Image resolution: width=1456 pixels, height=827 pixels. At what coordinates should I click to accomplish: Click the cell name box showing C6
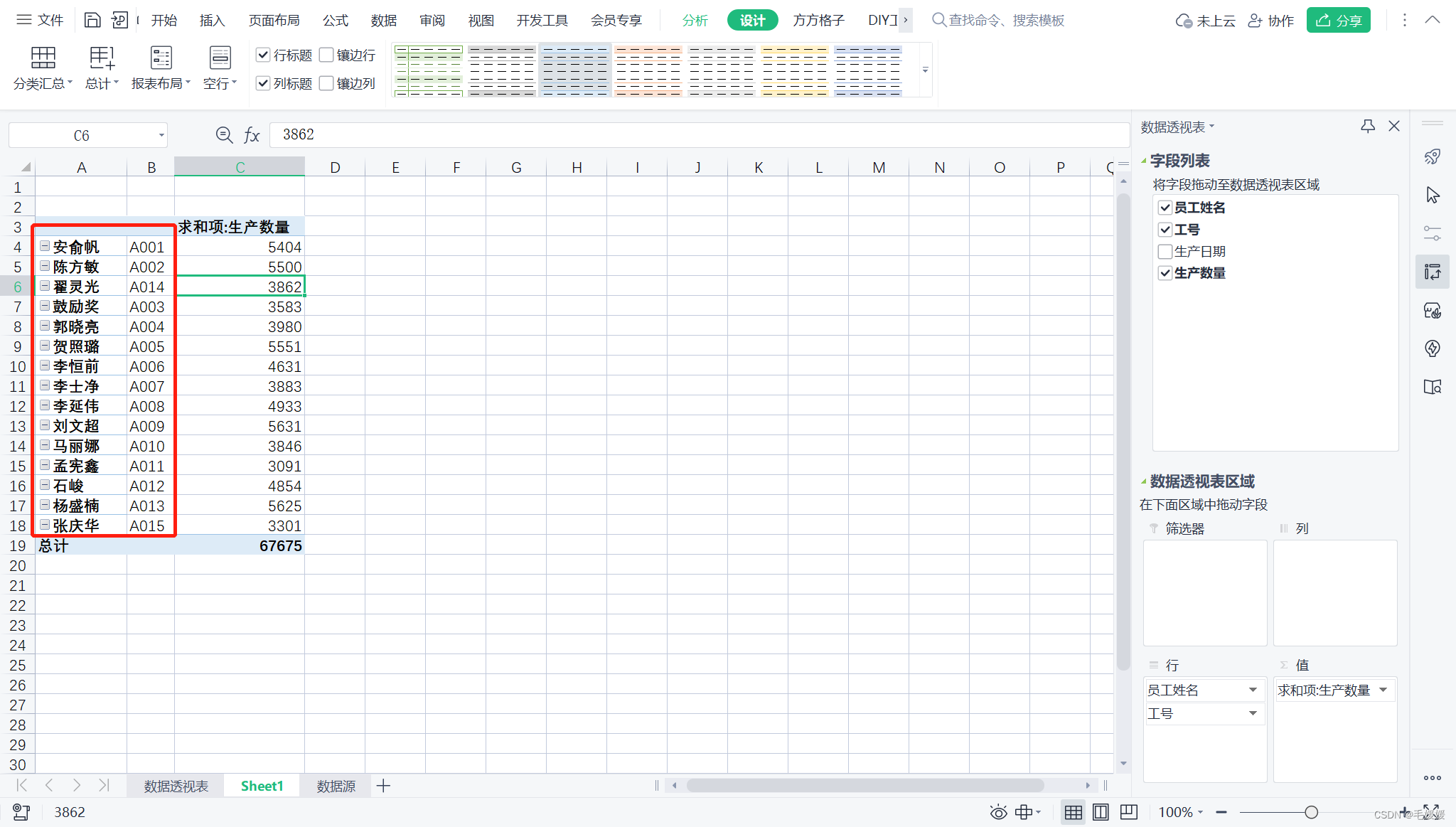tap(82, 134)
